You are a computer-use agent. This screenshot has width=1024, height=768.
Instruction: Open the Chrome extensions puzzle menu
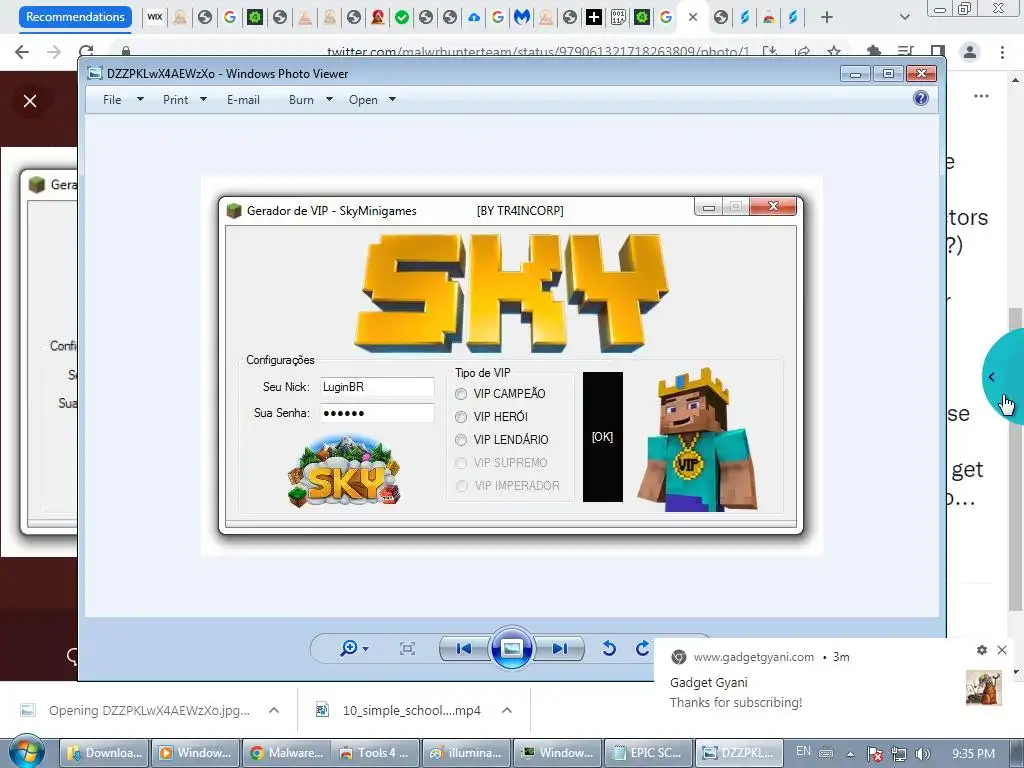coord(874,52)
